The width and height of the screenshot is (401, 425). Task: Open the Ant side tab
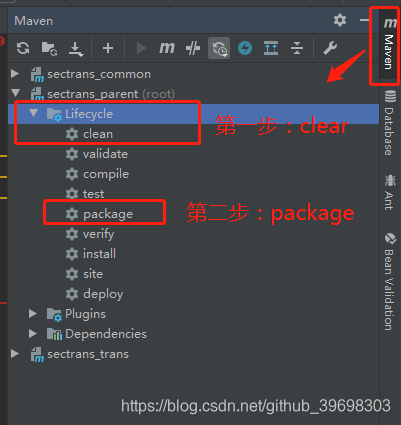tap(389, 193)
